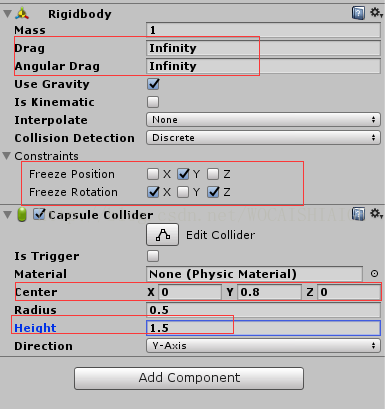Disable the Capsule Collider component checkbox
This screenshot has height=409, width=385.
coord(39,214)
